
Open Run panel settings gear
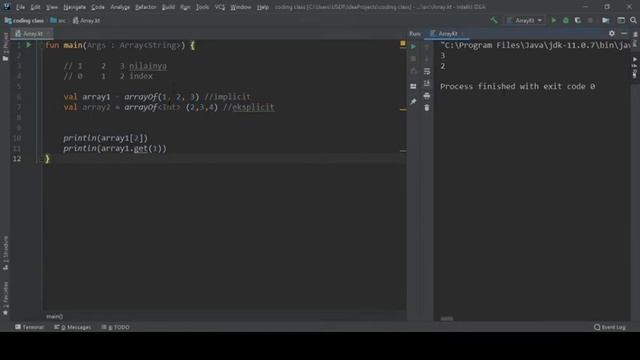pos(611,33)
